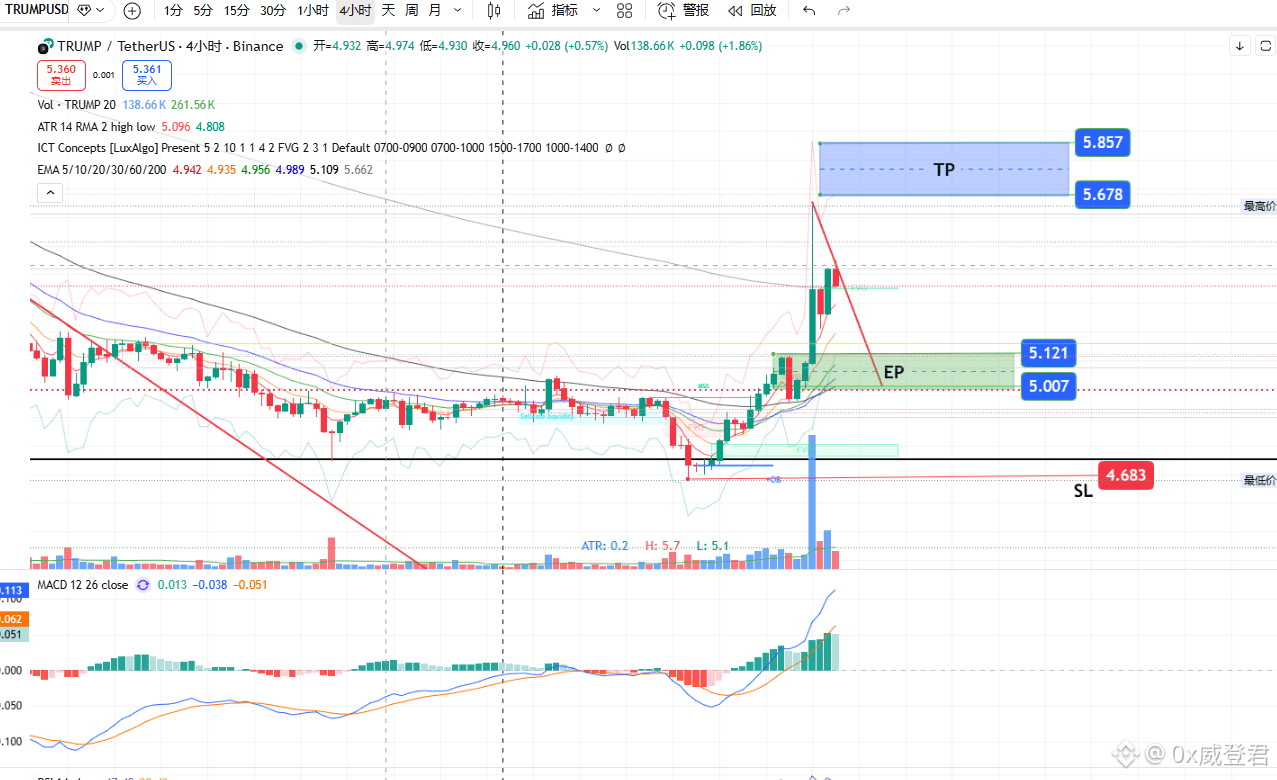
Task: Click the undo arrow icon
Action: pos(809,11)
